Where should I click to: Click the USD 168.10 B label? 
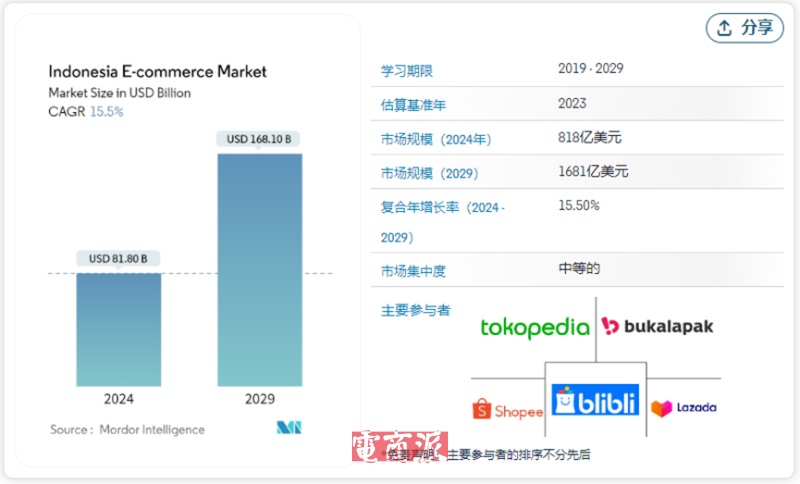tap(259, 139)
